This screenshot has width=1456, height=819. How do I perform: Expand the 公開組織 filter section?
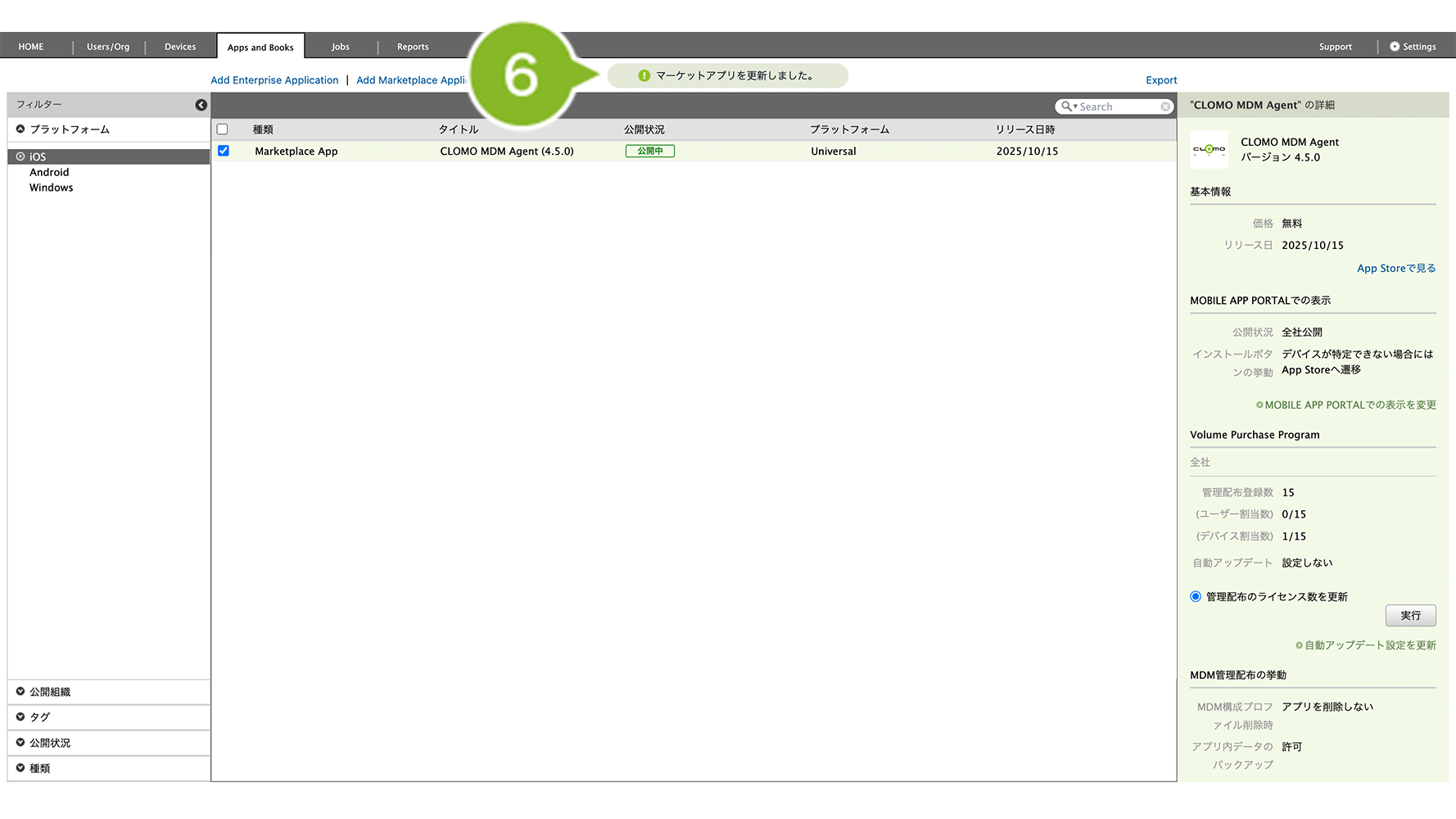(x=50, y=692)
